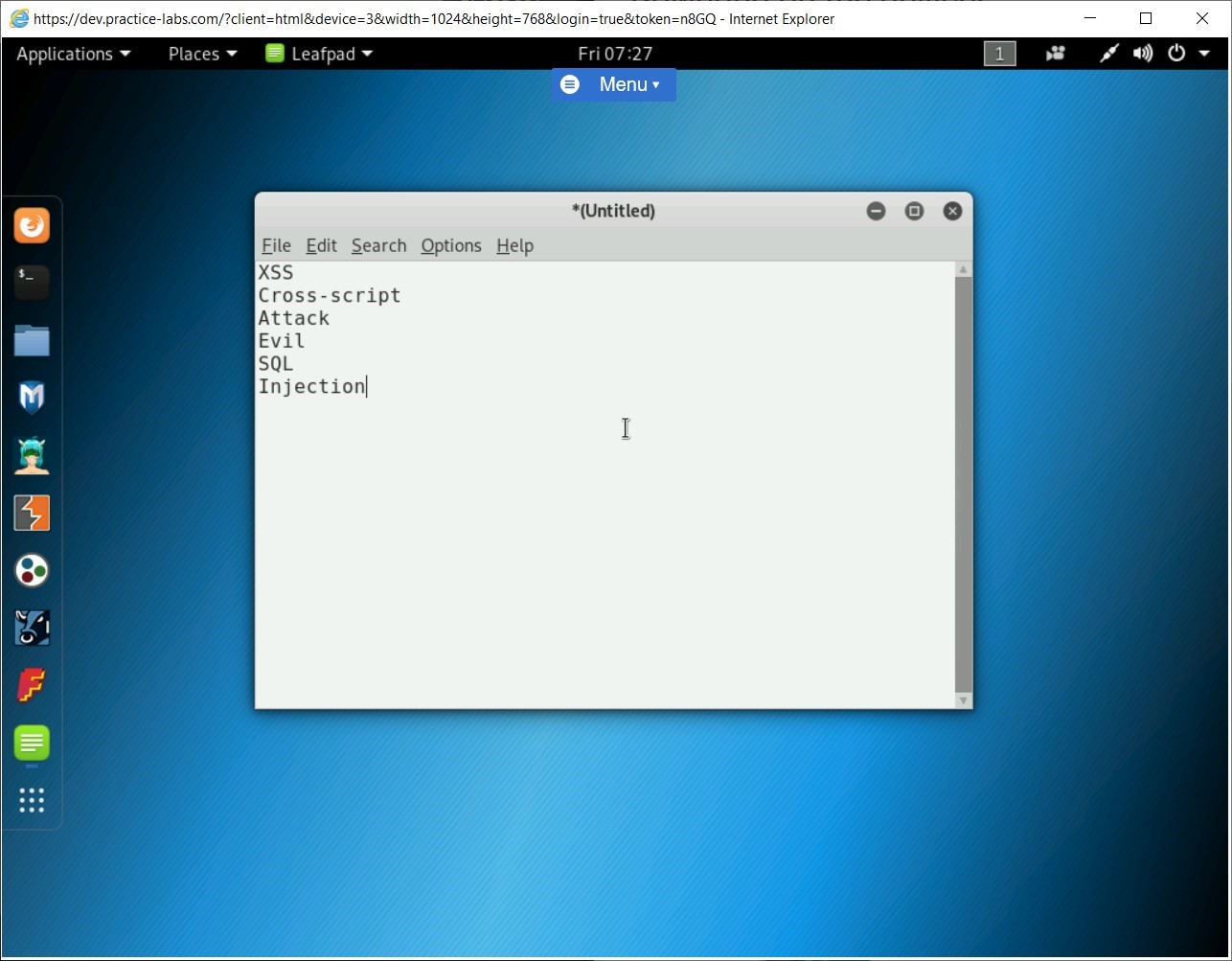Click the Leafpad scrollbar down arrow
The width and height of the screenshot is (1232, 961).
[x=963, y=700]
